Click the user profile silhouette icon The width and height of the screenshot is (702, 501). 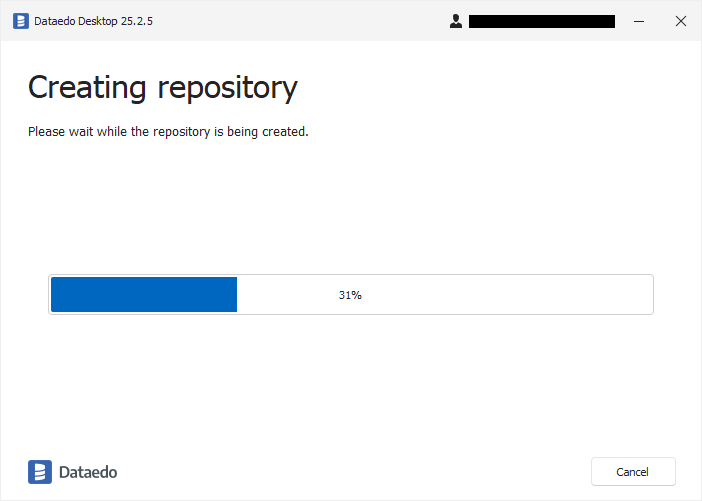[456, 21]
